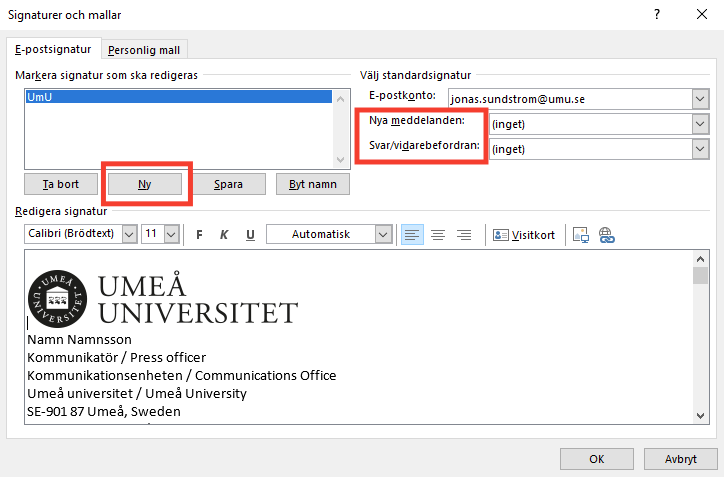Expand the E-postkonto account dropdown
Viewport: 724px width, 477px height.
[700, 99]
